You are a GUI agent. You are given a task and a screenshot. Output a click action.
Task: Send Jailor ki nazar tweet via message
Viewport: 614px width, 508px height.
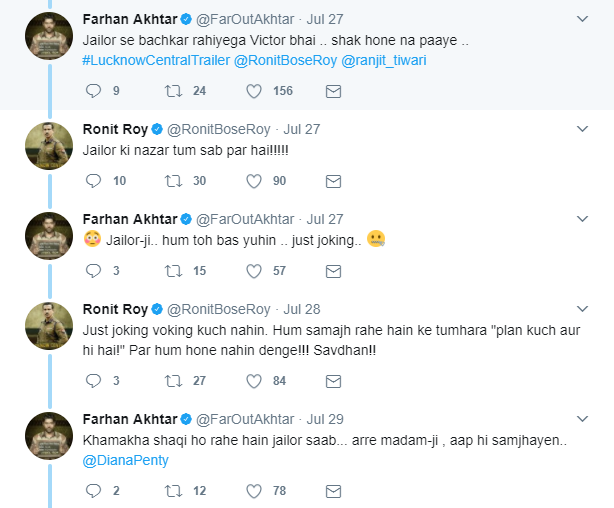pos(333,181)
